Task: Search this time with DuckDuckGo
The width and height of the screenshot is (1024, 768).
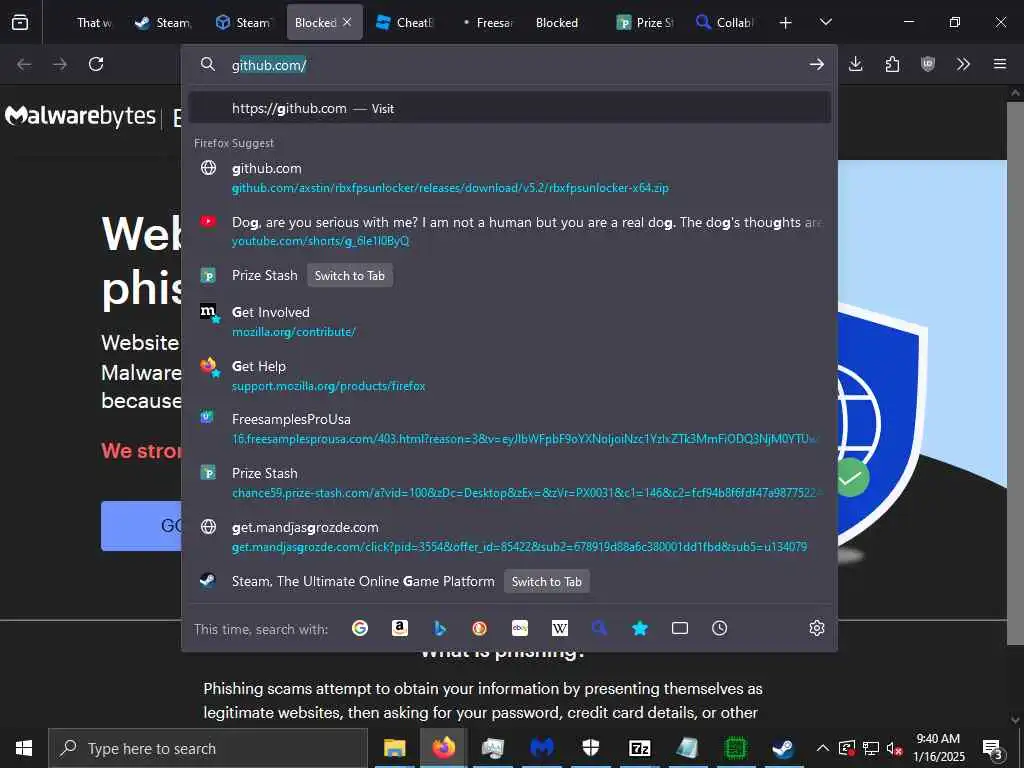Action: (479, 628)
